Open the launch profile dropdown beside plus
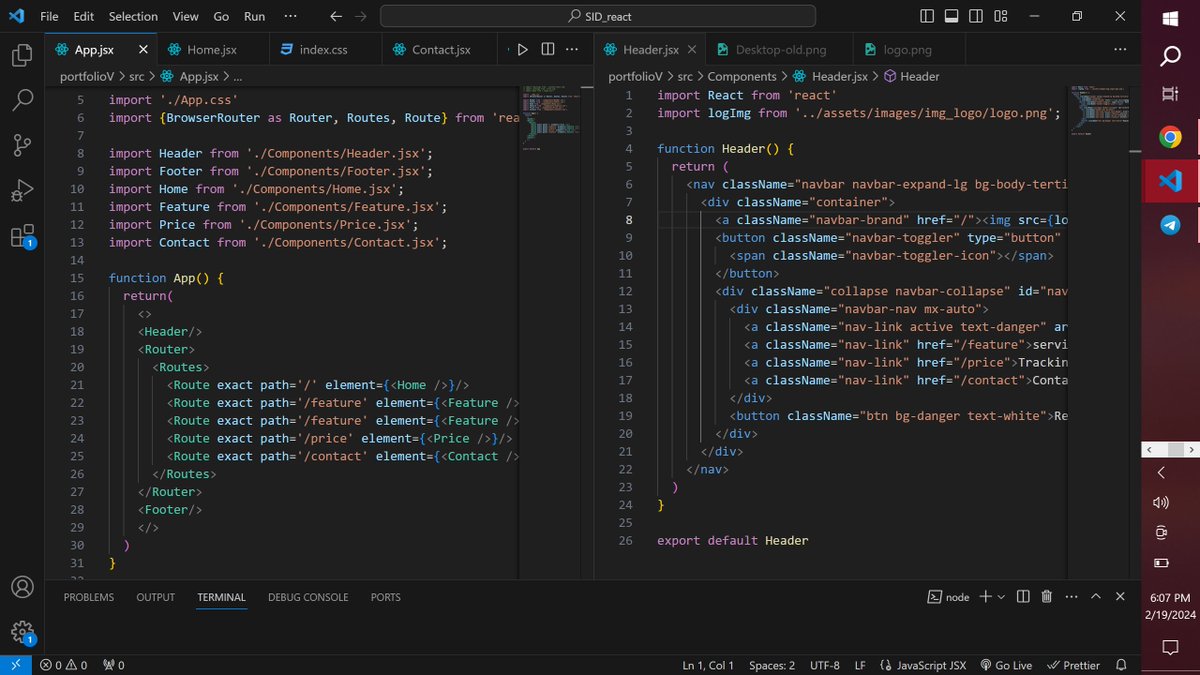The height and width of the screenshot is (675, 1200). (x=1000, y=597)
